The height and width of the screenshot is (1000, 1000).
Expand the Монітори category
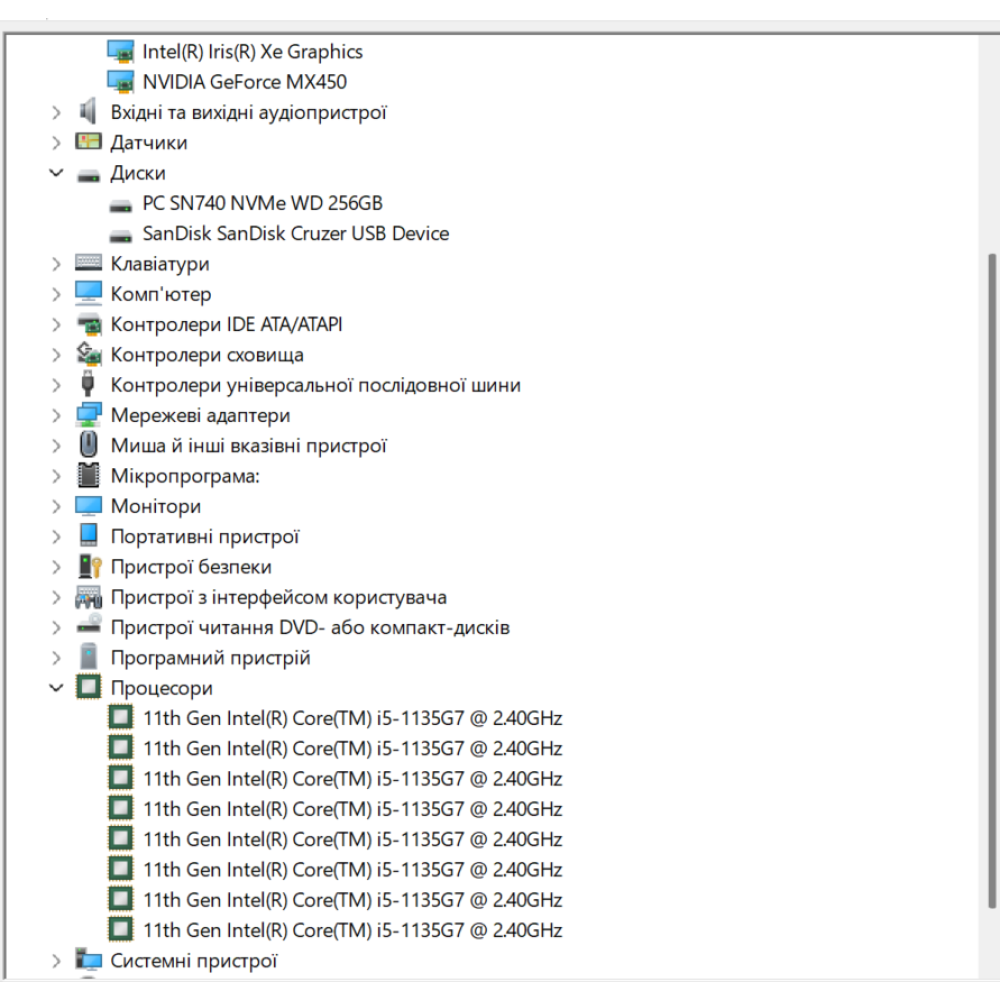(x=56, y=506)
